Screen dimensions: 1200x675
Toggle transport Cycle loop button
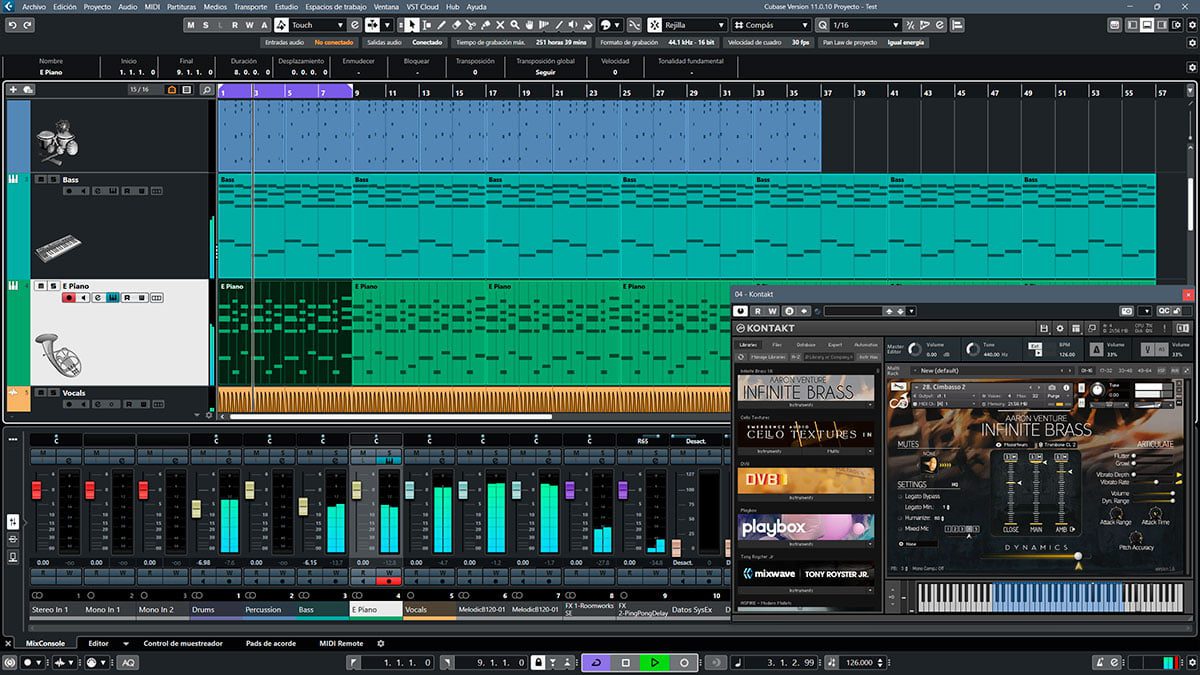tap(596, 662)
